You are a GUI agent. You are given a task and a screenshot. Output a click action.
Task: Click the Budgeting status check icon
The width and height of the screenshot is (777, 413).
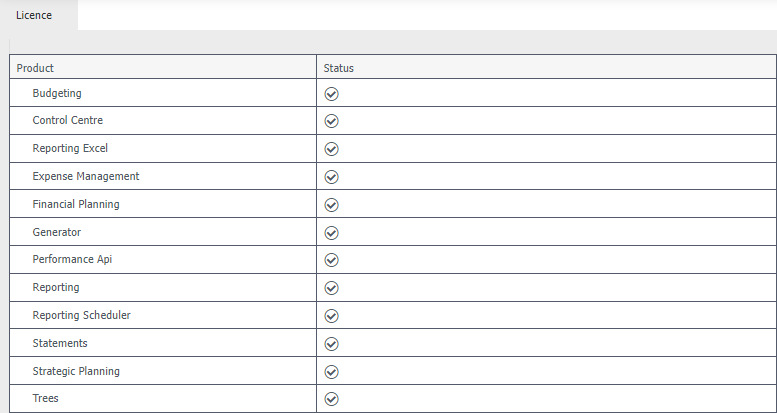(x=332, y=94)
